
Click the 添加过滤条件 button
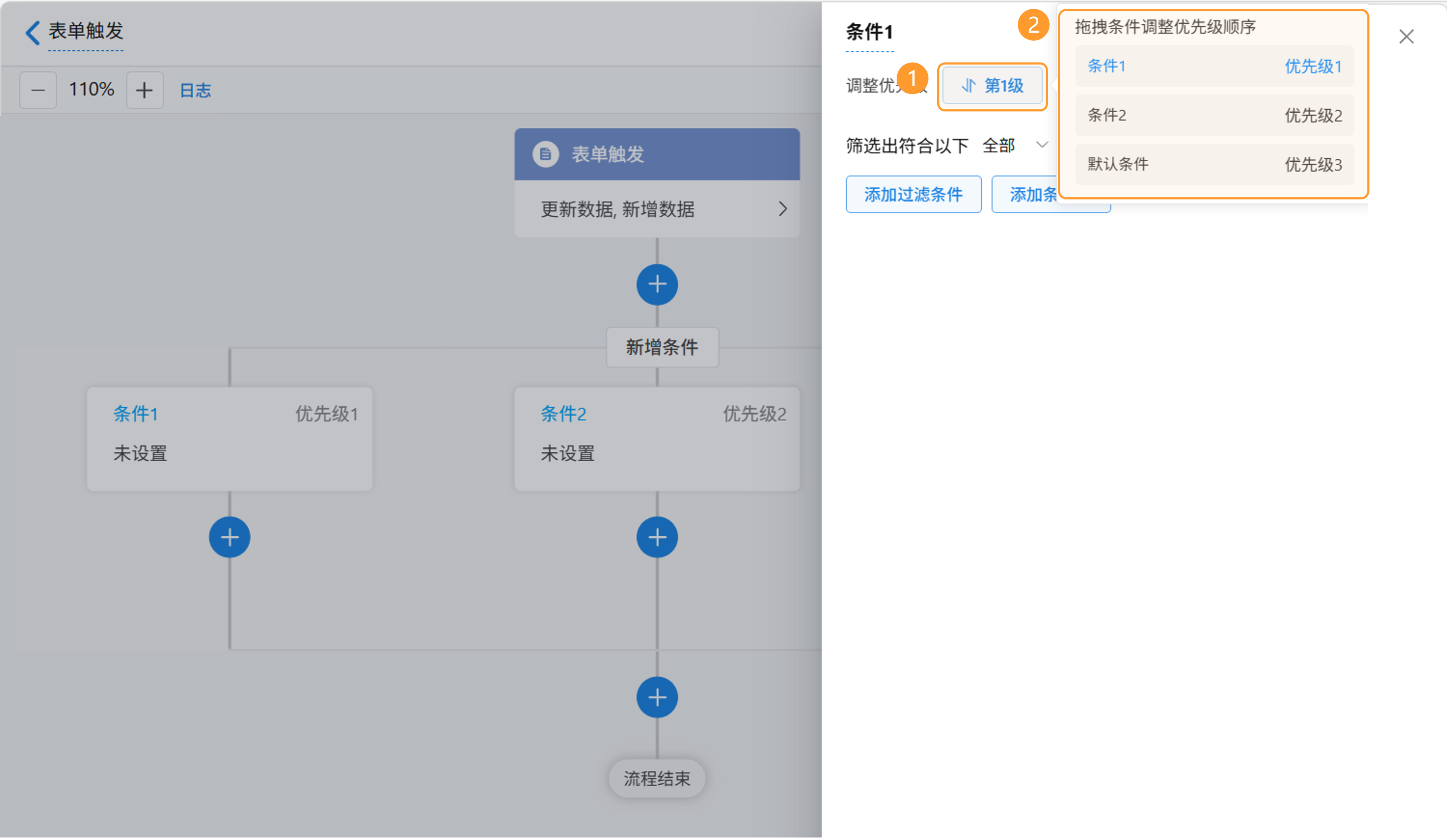[913, 194]
